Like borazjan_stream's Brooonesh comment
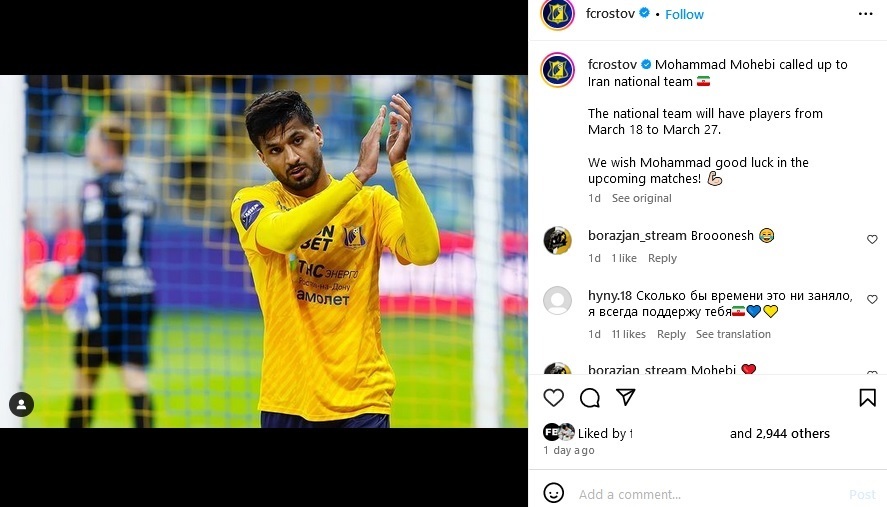The height and width of the screenshot is (507, 887). click(872, 239)
